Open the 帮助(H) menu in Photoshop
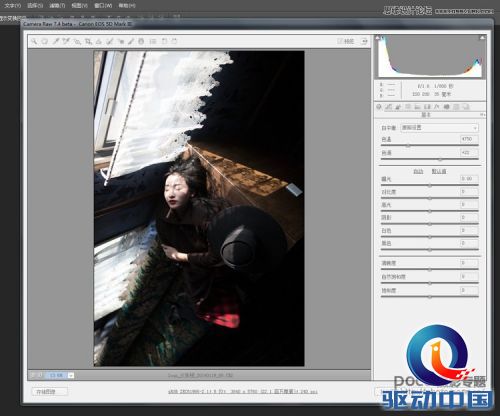This screenshot has width=500, height=416. [127, 6]
